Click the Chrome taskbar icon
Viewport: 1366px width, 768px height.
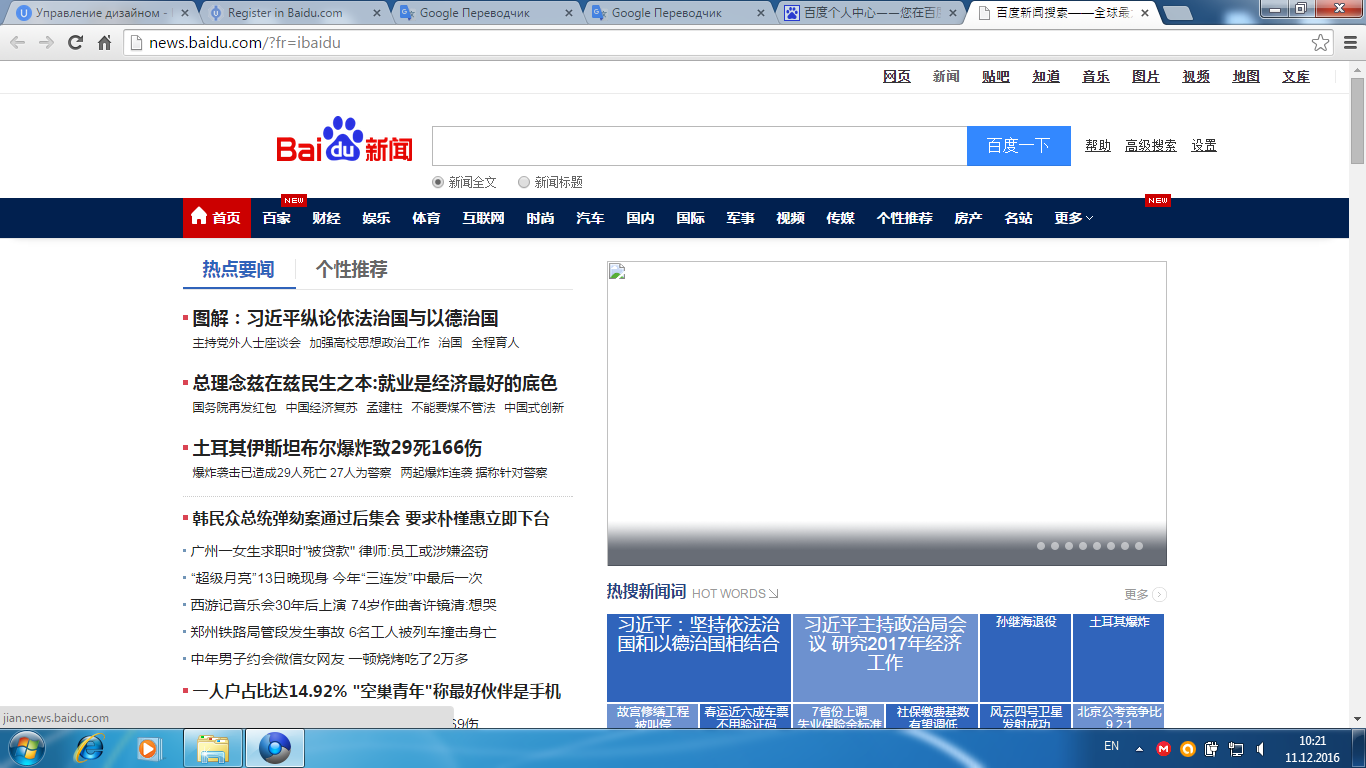(274, 748)
